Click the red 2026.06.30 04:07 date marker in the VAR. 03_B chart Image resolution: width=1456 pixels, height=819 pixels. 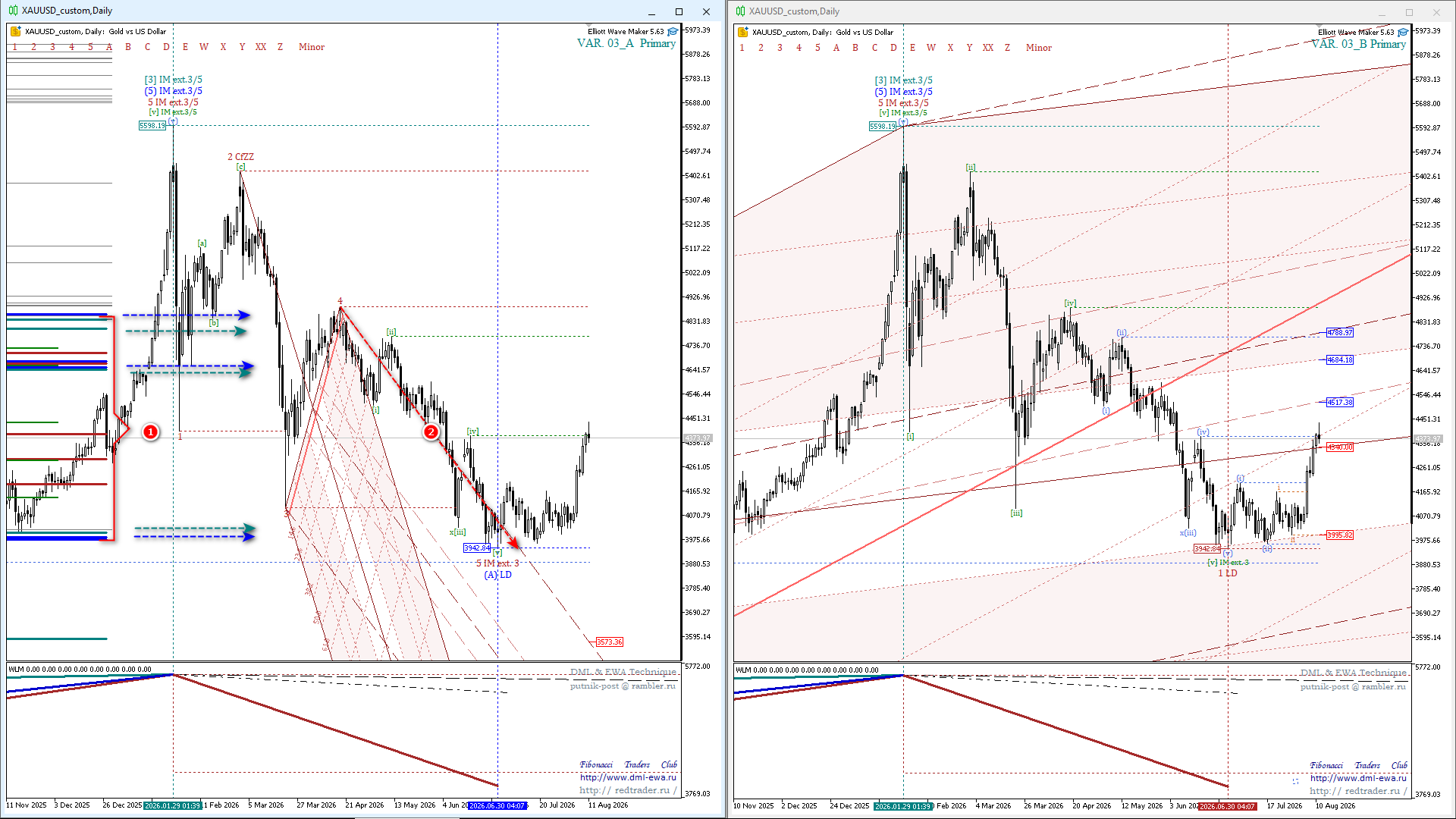pos(1228,806)
